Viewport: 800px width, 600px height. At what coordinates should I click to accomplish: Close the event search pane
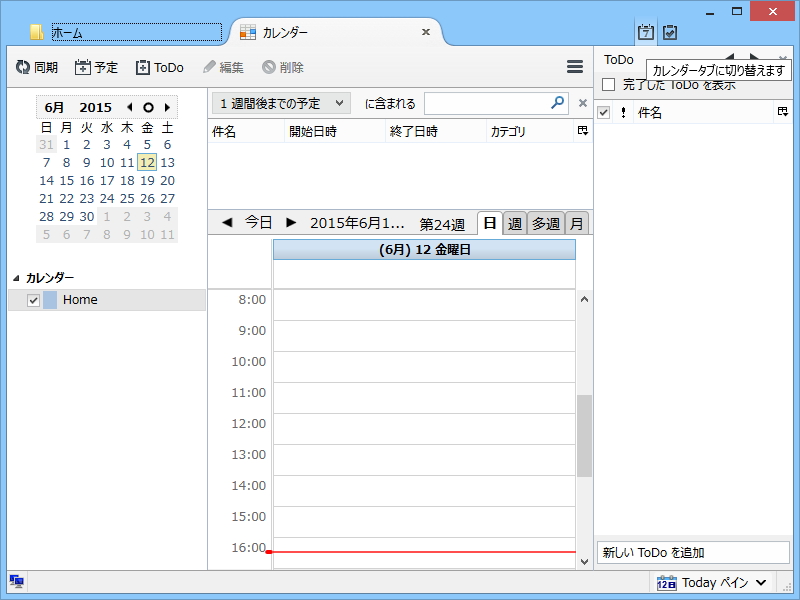coord(583,103)
